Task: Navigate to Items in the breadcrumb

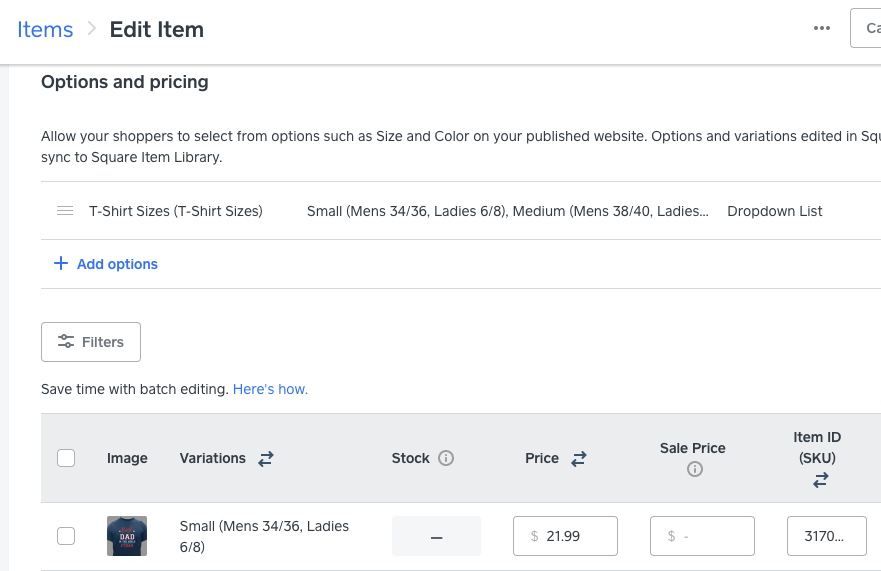Action: [45, 29]
